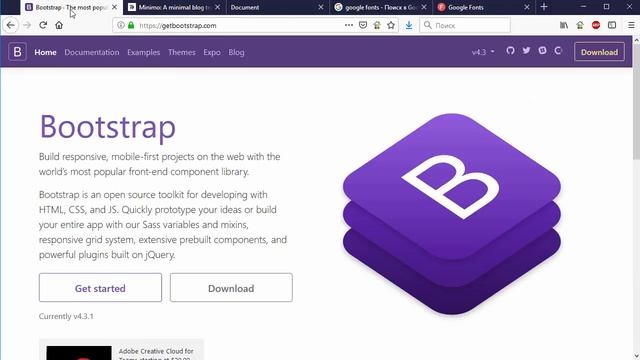Show site information icon in address bar
The image size is (640, 360).
pyautogui.click(x=121, y=25)
